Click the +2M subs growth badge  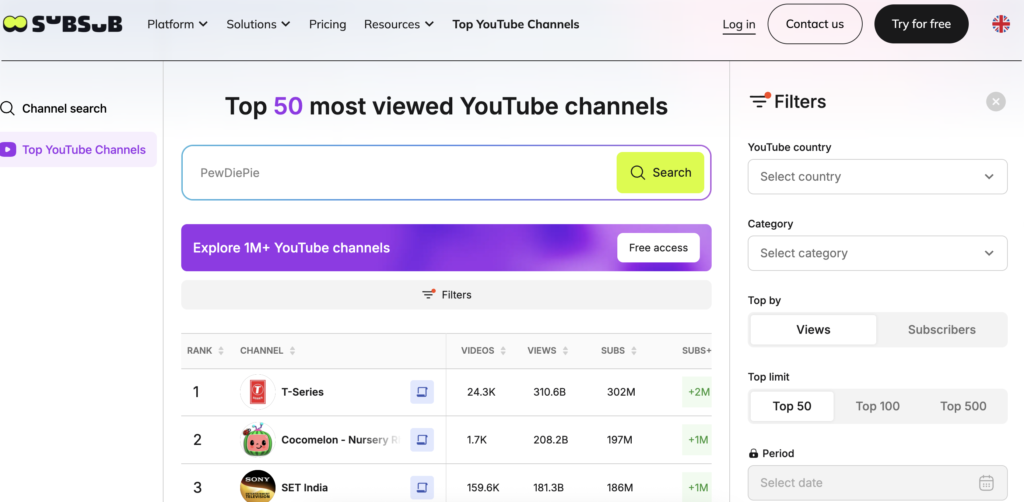point(697,392)
